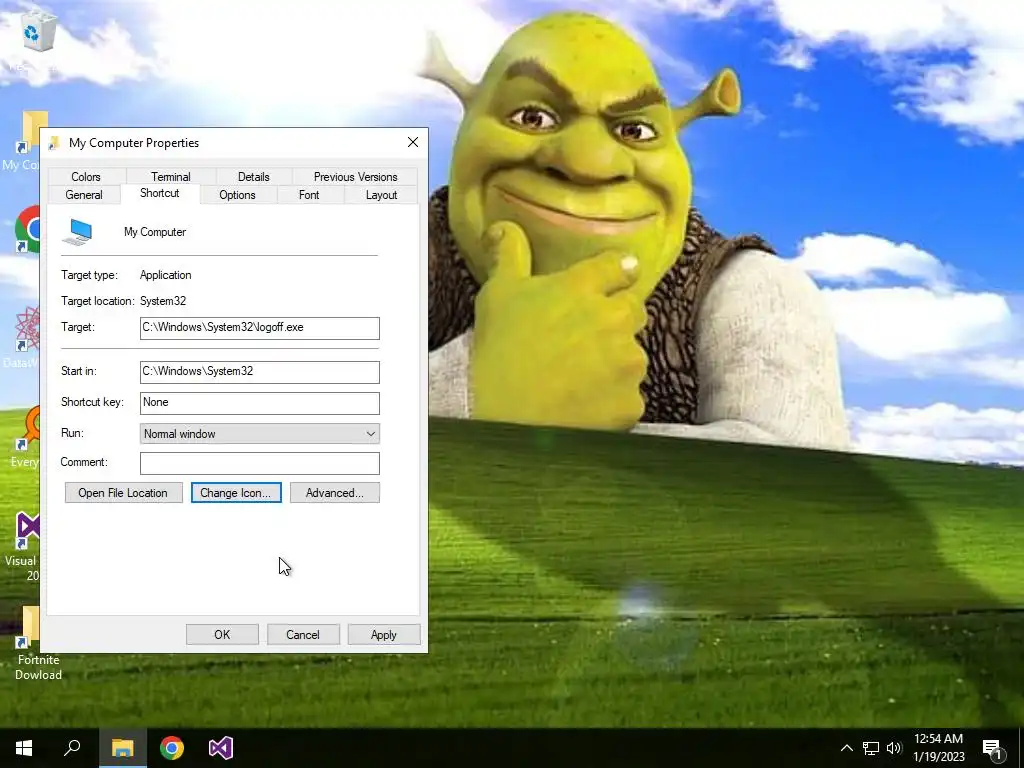This screenshot has width=1024, height=768.
Task: Launch Visual Studio from the taskbar
Action: coord(221,748)
